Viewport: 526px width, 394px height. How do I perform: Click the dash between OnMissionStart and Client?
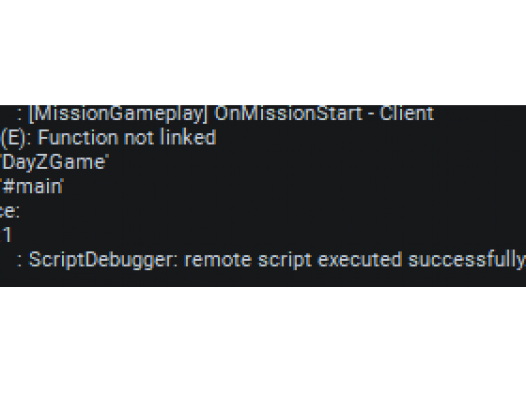point(371,115)
